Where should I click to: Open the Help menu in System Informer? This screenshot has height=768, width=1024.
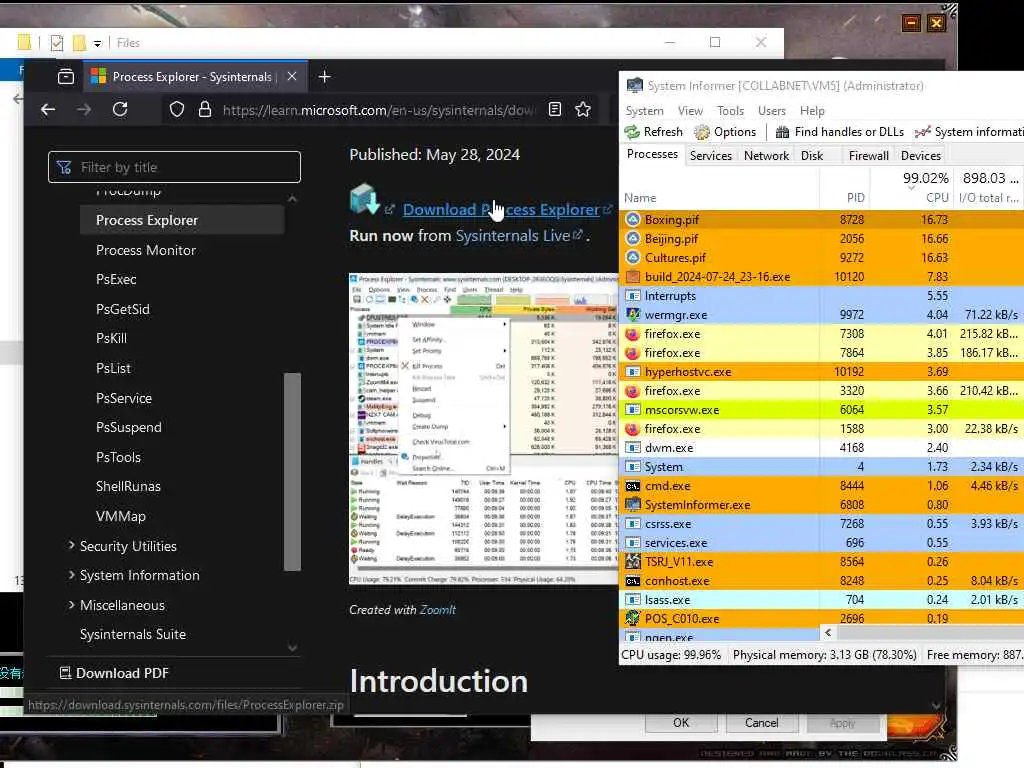(x=812, y=111)
